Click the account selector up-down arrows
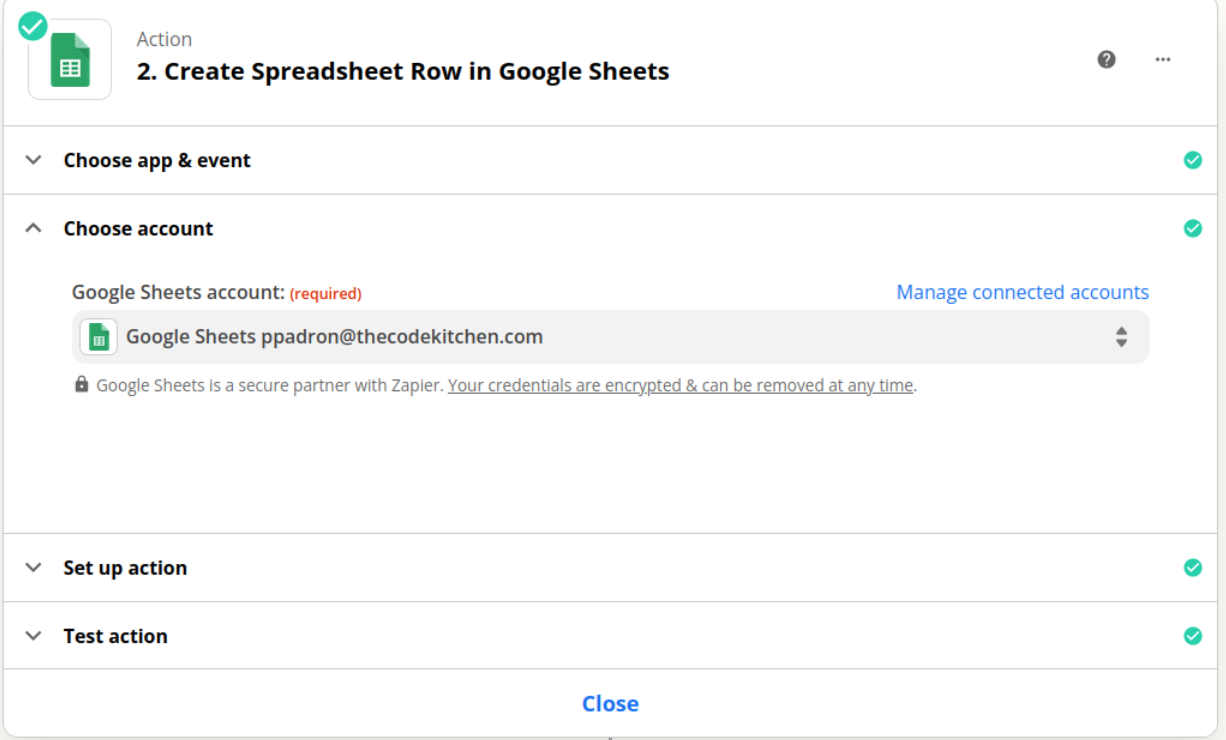 point(1121,337)
